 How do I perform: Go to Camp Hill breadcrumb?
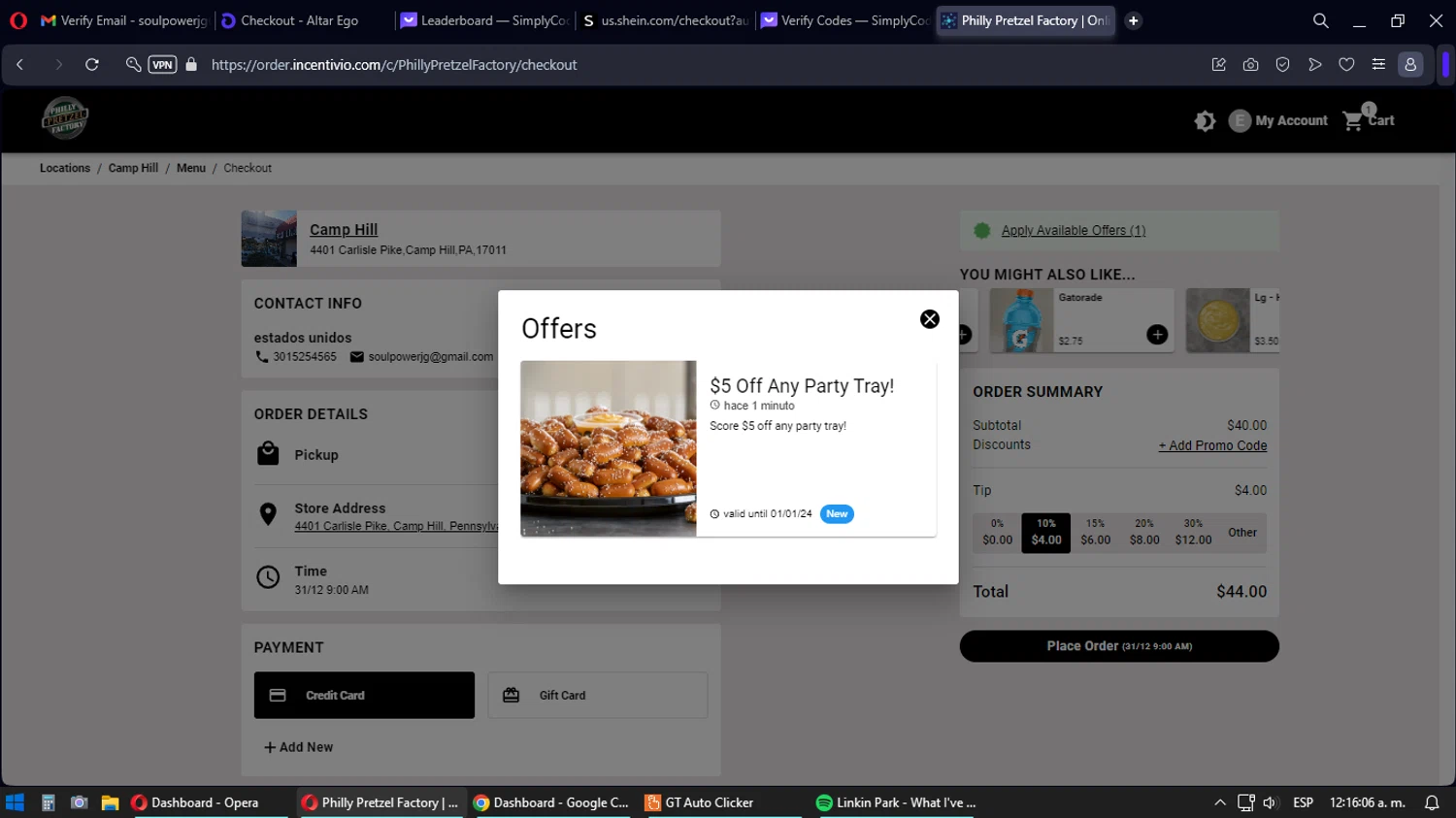coord(133,168)
